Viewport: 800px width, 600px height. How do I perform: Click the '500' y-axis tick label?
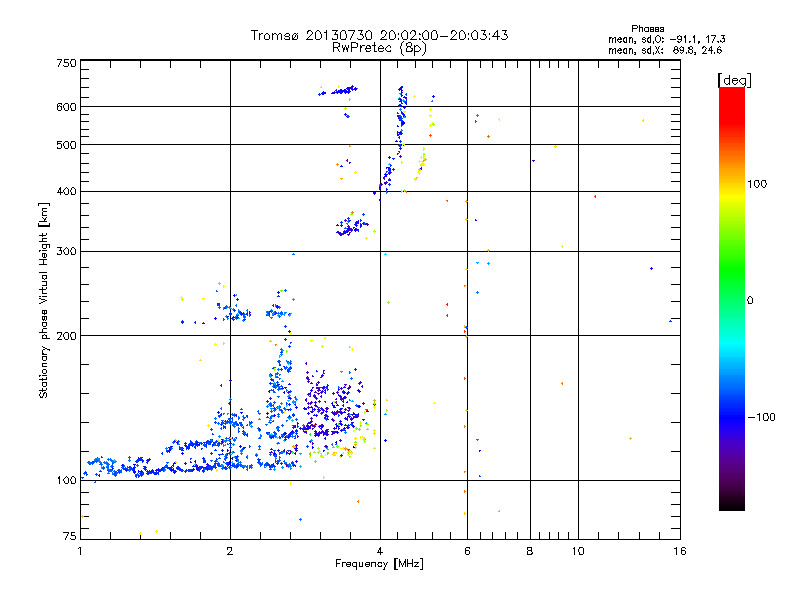pos(66,145)
